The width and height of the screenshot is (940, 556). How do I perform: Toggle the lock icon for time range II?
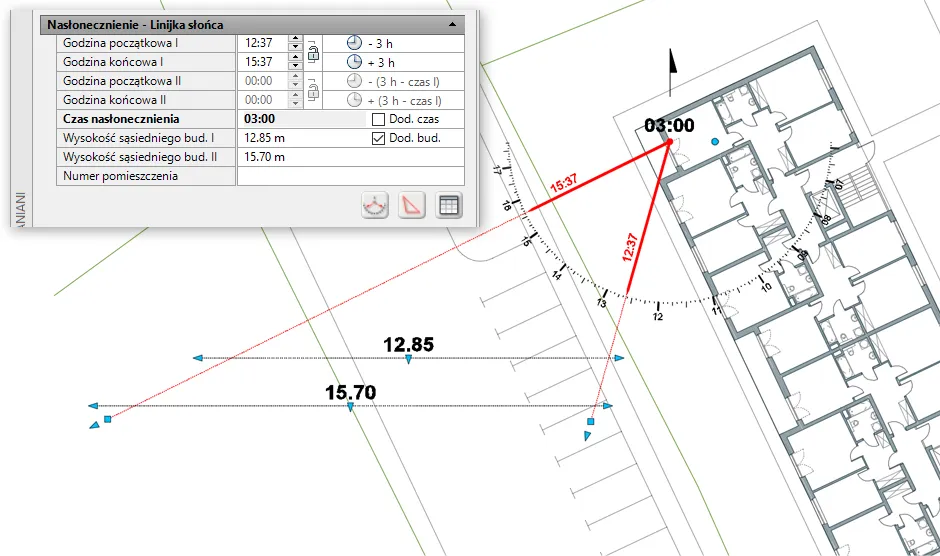pyautogui.click(x=313, y=90)
